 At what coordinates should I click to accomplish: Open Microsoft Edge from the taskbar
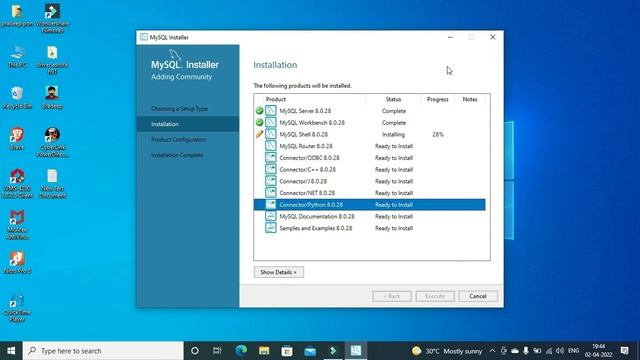241,351
